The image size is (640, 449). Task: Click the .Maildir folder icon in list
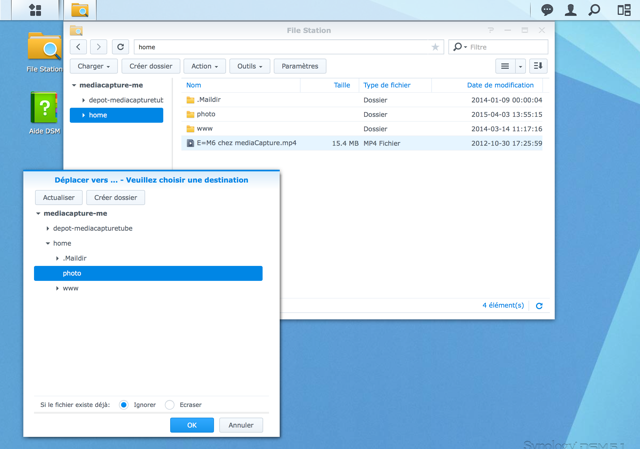[190, 100]
